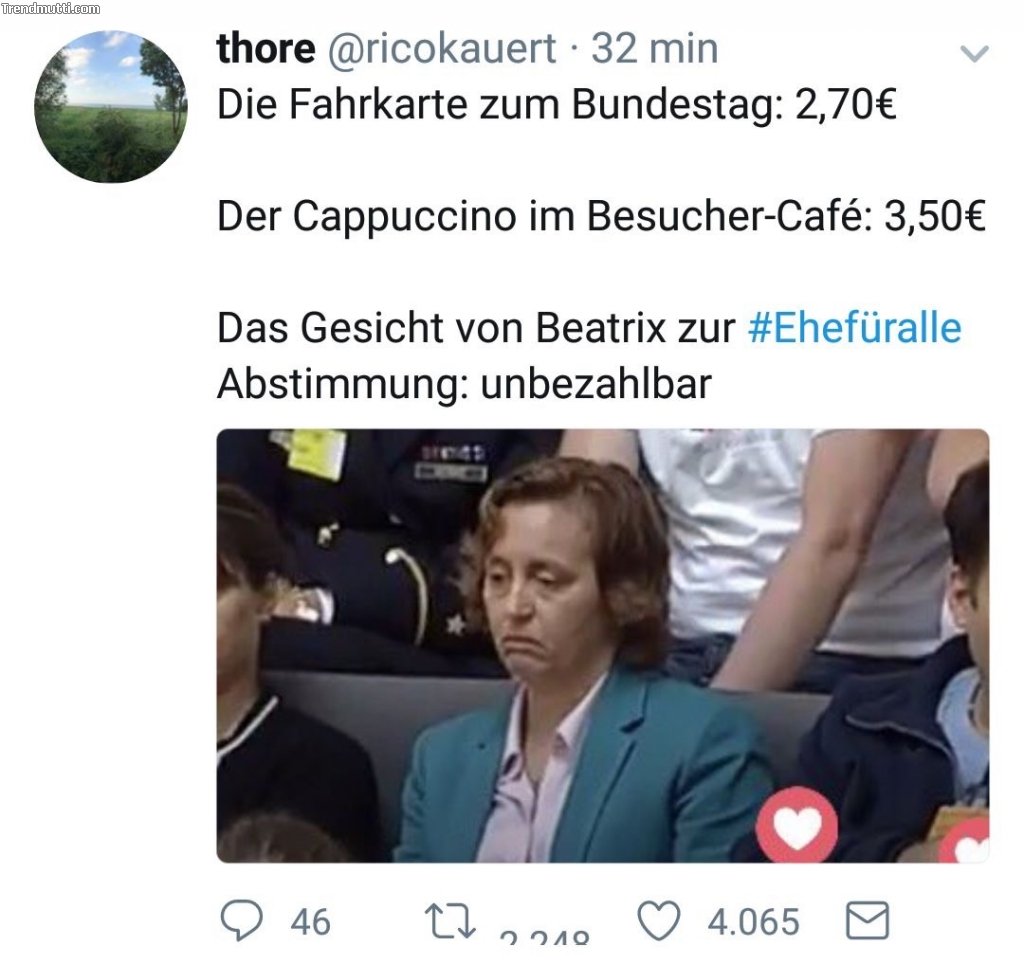Viewport: 1024px width, 964px height.
Task: Visit the @ricokauert handle
Action: (x=441, y=49)
